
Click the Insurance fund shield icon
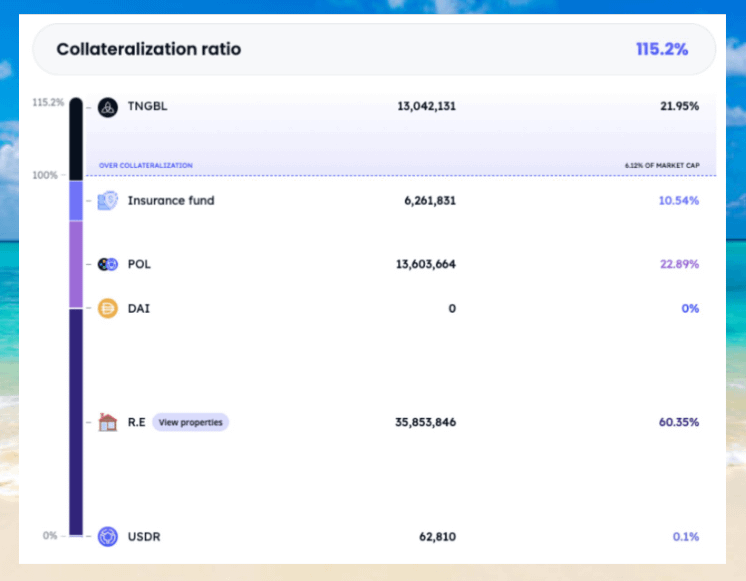(108, 201)
